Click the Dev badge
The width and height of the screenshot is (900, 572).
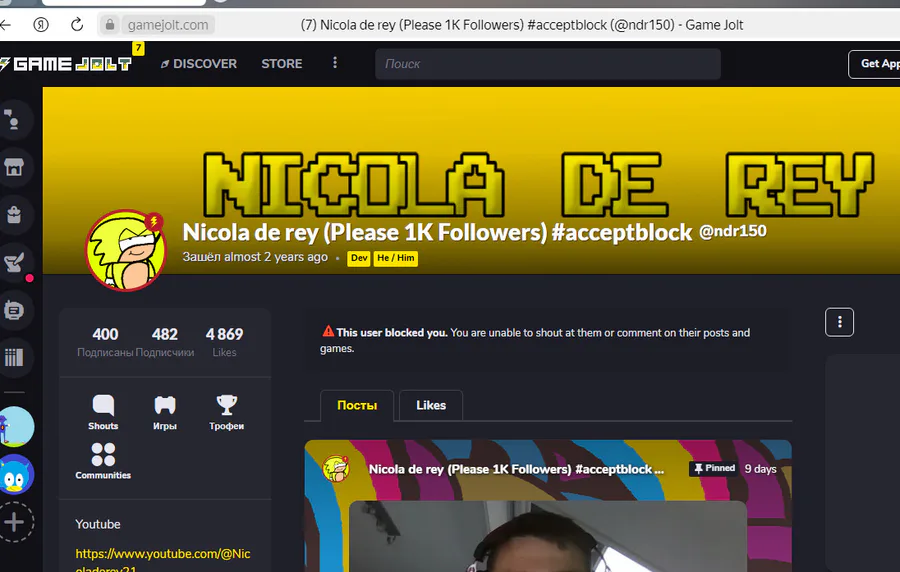coord(359,258)
